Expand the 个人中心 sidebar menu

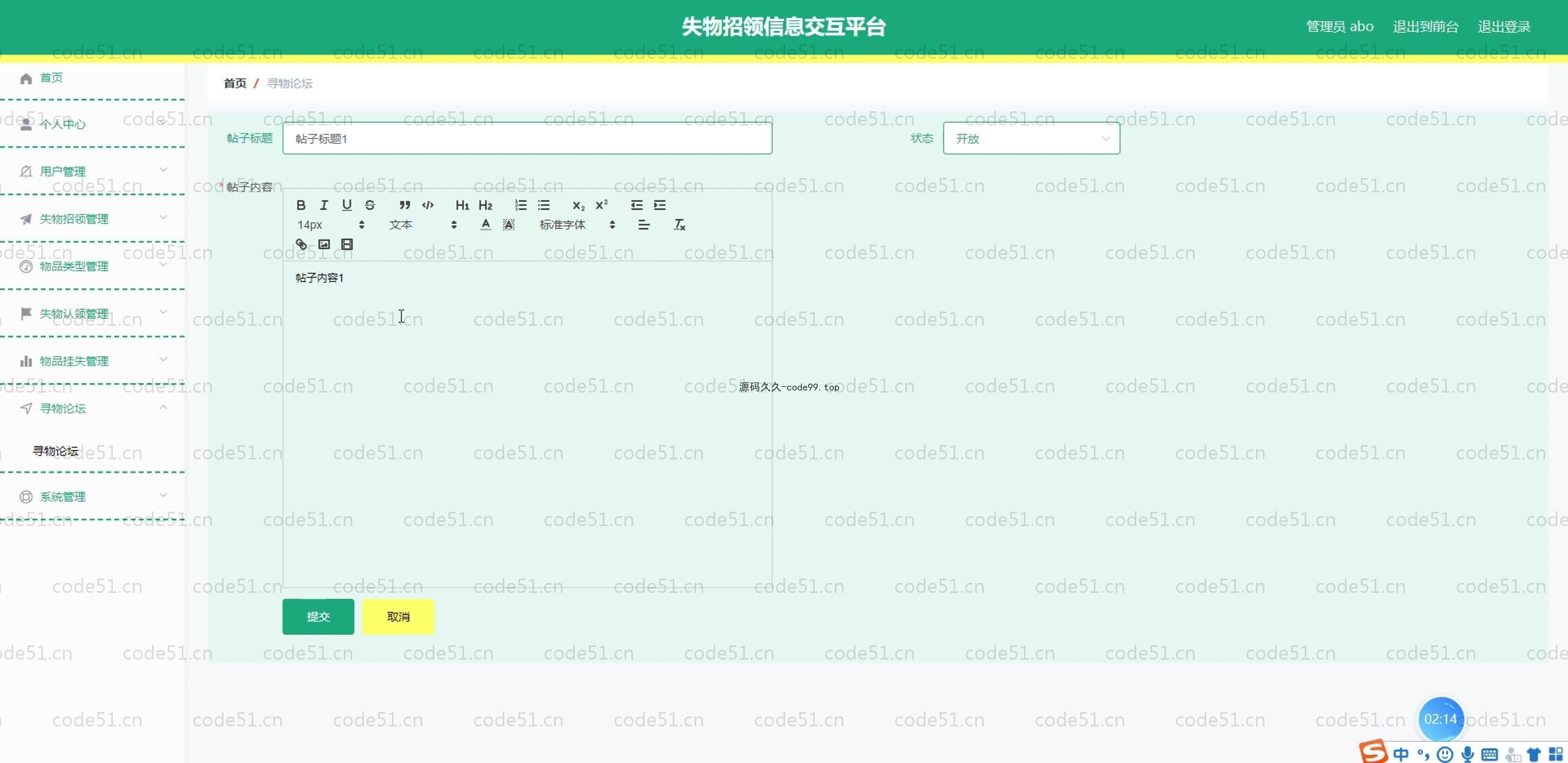point(92,123)
